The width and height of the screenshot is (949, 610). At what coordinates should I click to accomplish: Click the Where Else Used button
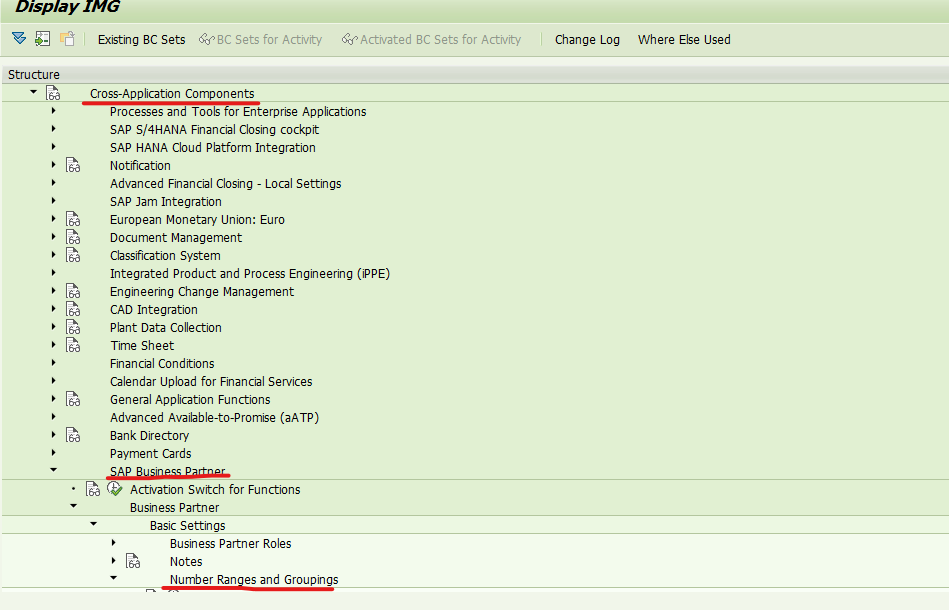(x=684, y=39)
